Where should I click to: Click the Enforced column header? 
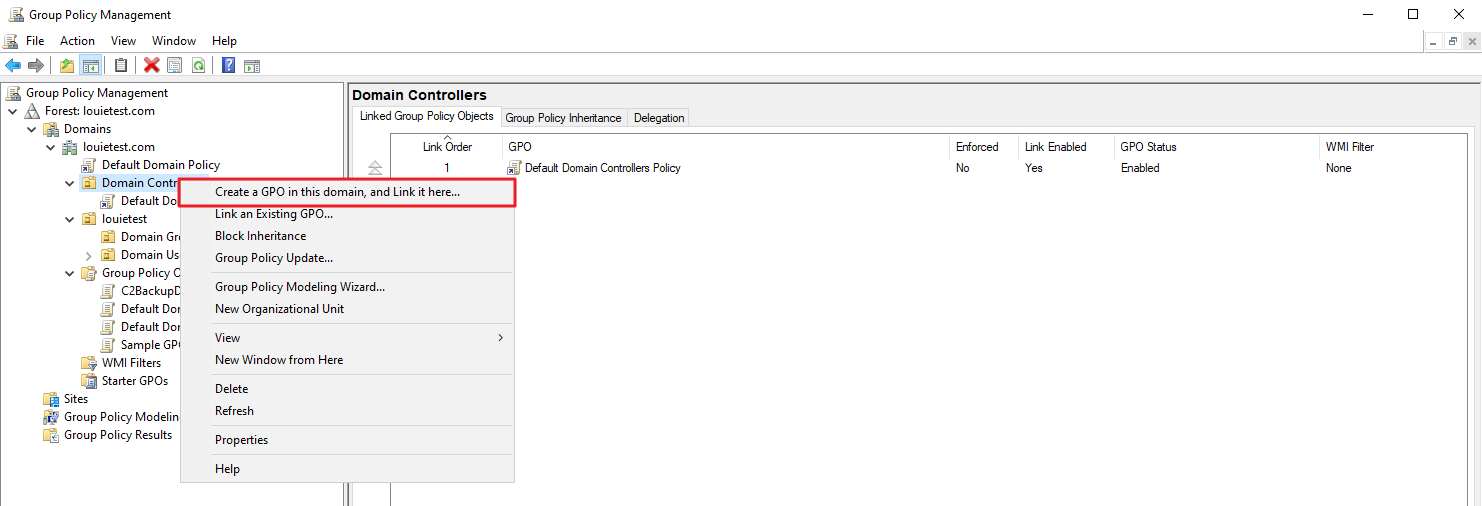click(x=984, y=147)
